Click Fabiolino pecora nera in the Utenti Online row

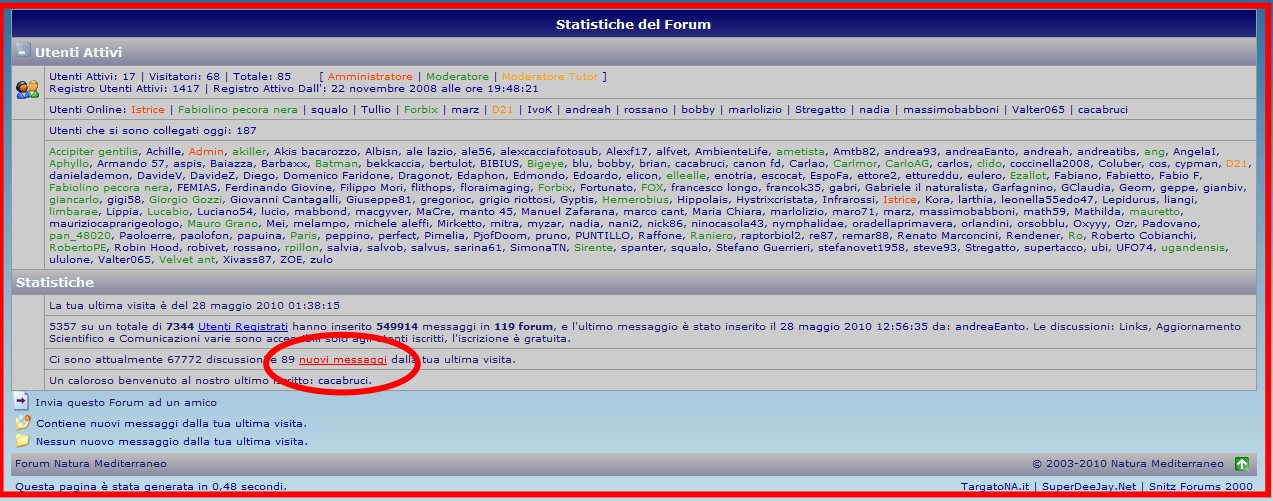tap(237, 109)
